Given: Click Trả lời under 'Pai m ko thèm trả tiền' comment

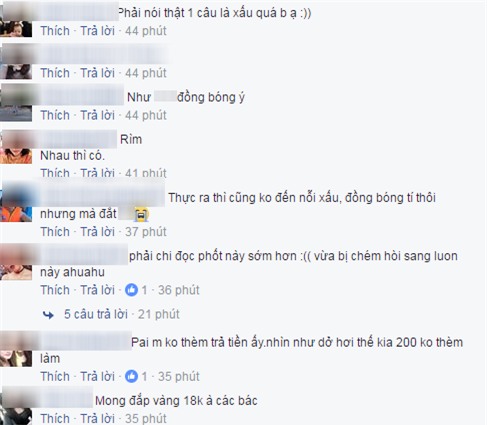Looking at the screenshot, I should click(x=97, y=376).
